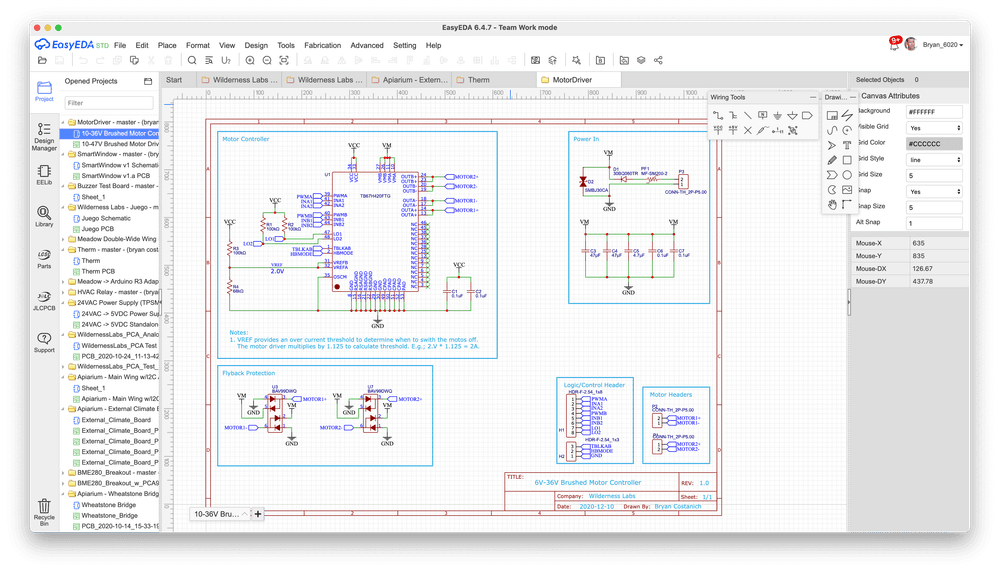Click the JLCPCB sidebar icon
1000x572 pixels.
44,299
